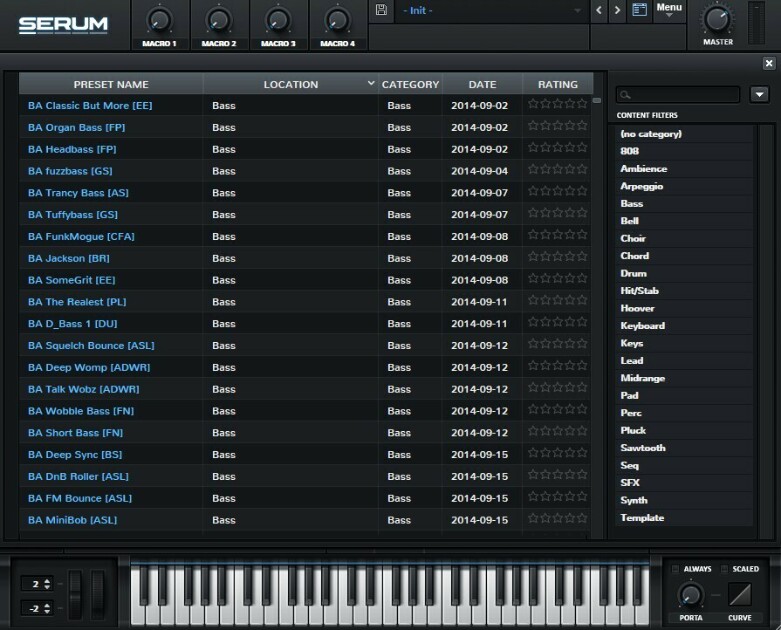Filter by the Hoover category
Screen dimensions: 781x630
click(x=683, y=308)
